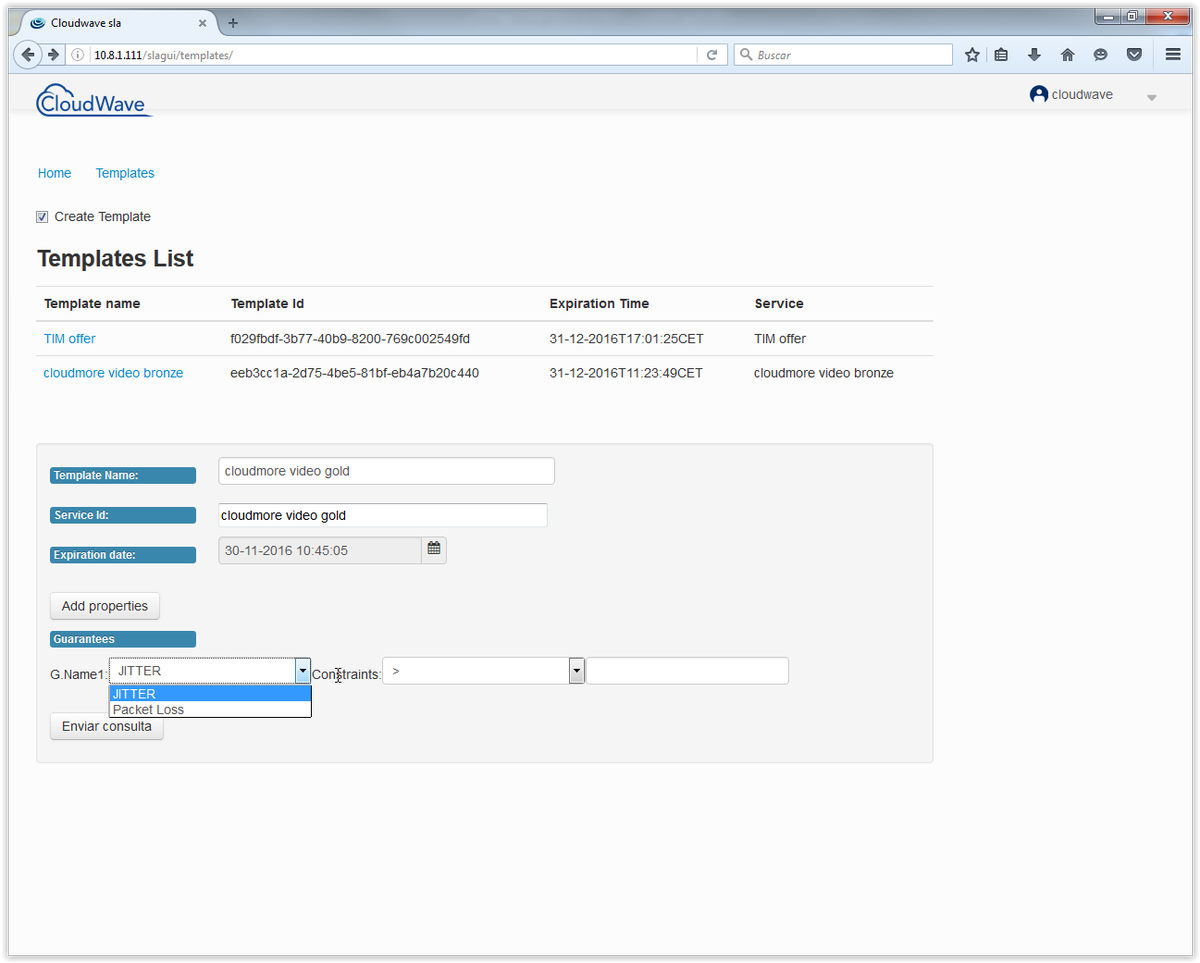Select JITTER option in list
The image size is (1200, 963).
210,694
